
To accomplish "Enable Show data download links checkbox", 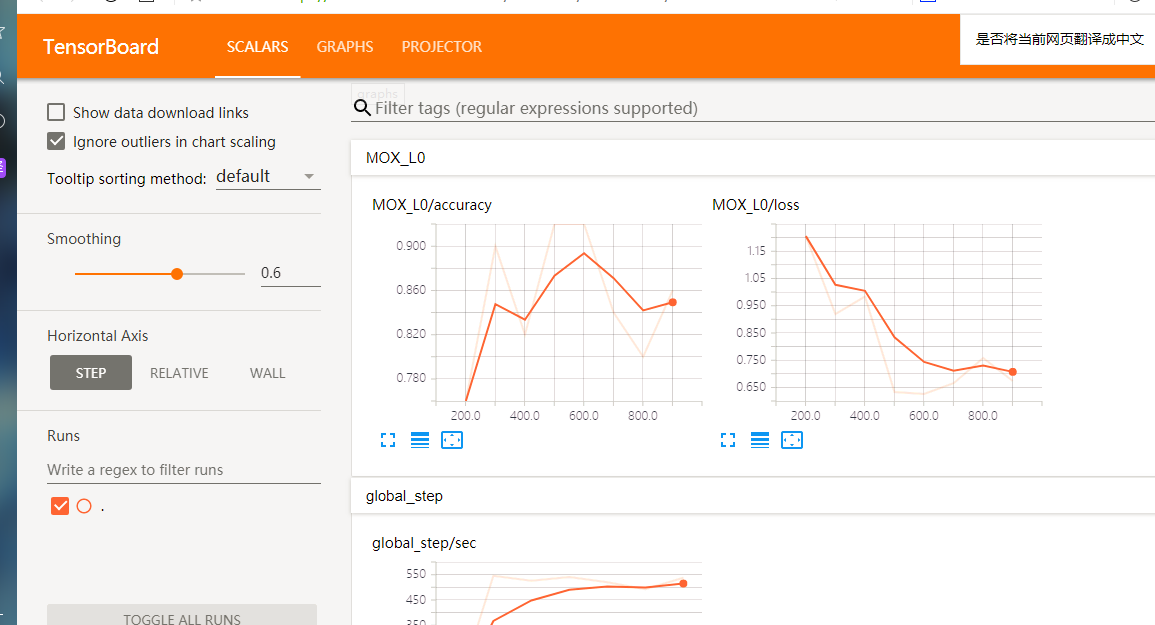I will coord(56,112).
